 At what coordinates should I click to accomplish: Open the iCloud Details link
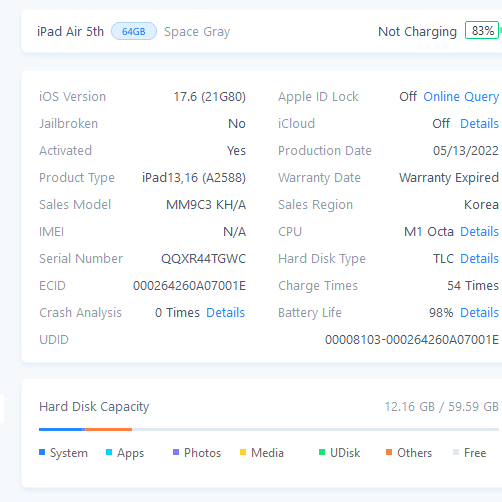479,124
